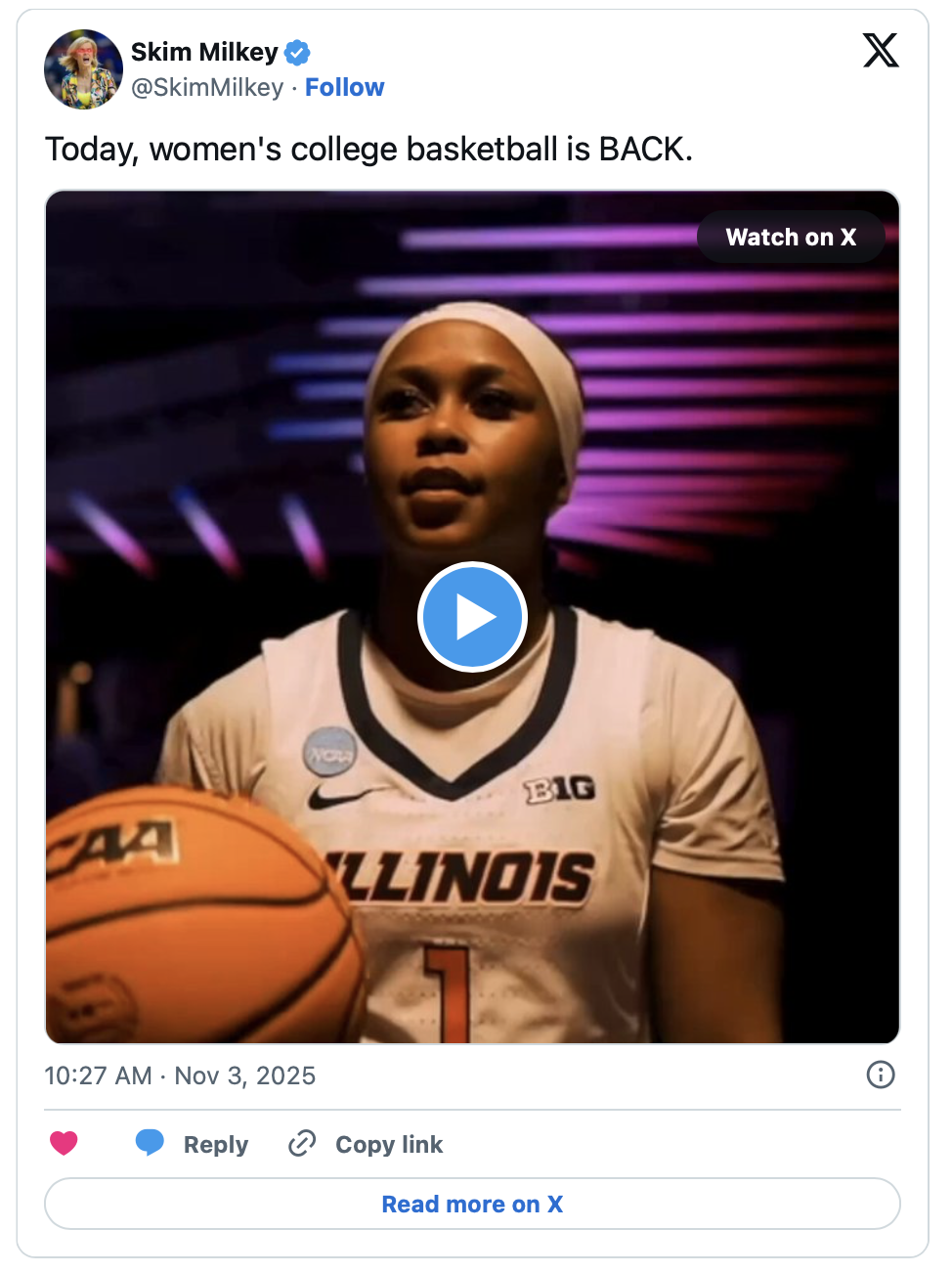
Task: Open Skim Milkey's profile picture
Action: [83, 68]
